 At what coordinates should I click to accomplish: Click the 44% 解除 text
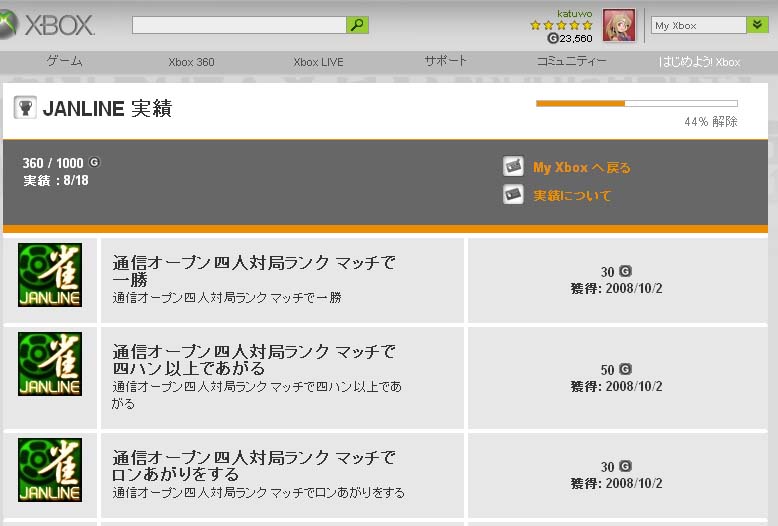point(711,122)
